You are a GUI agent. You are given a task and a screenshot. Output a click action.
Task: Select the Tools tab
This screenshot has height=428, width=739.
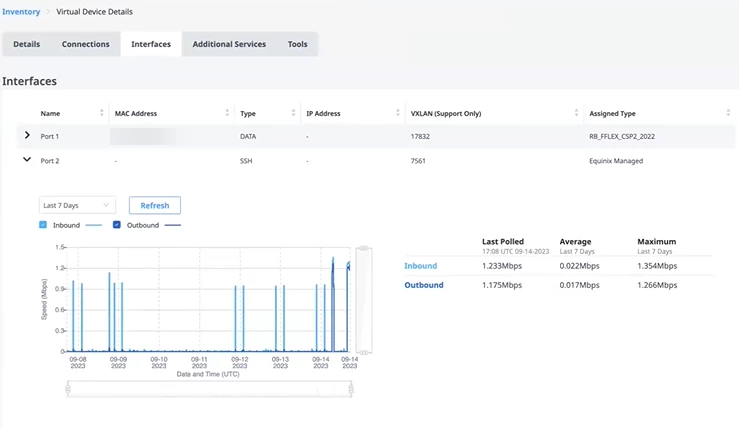click(x=297, y=44)
